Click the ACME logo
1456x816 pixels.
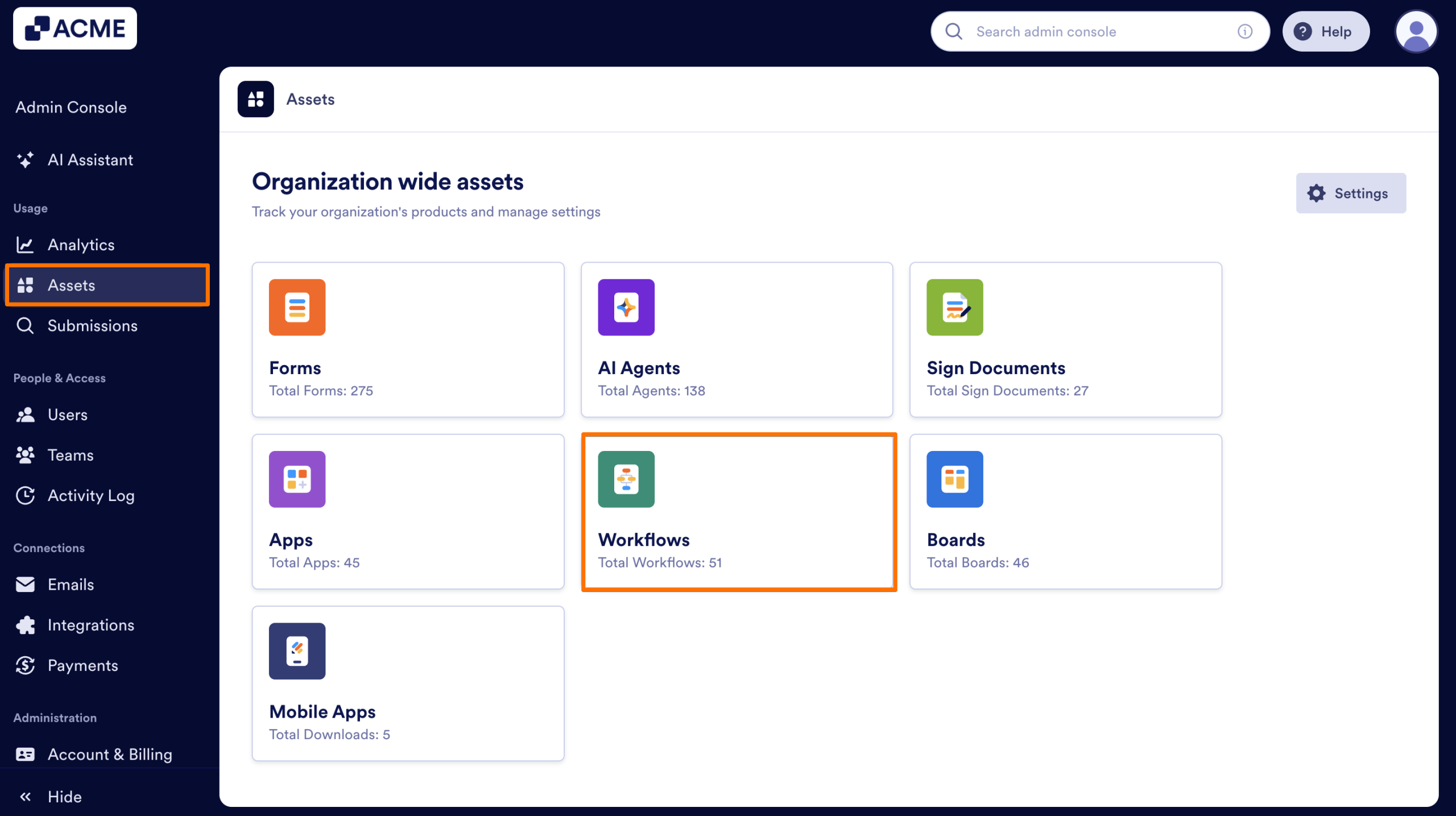(75, 28)
